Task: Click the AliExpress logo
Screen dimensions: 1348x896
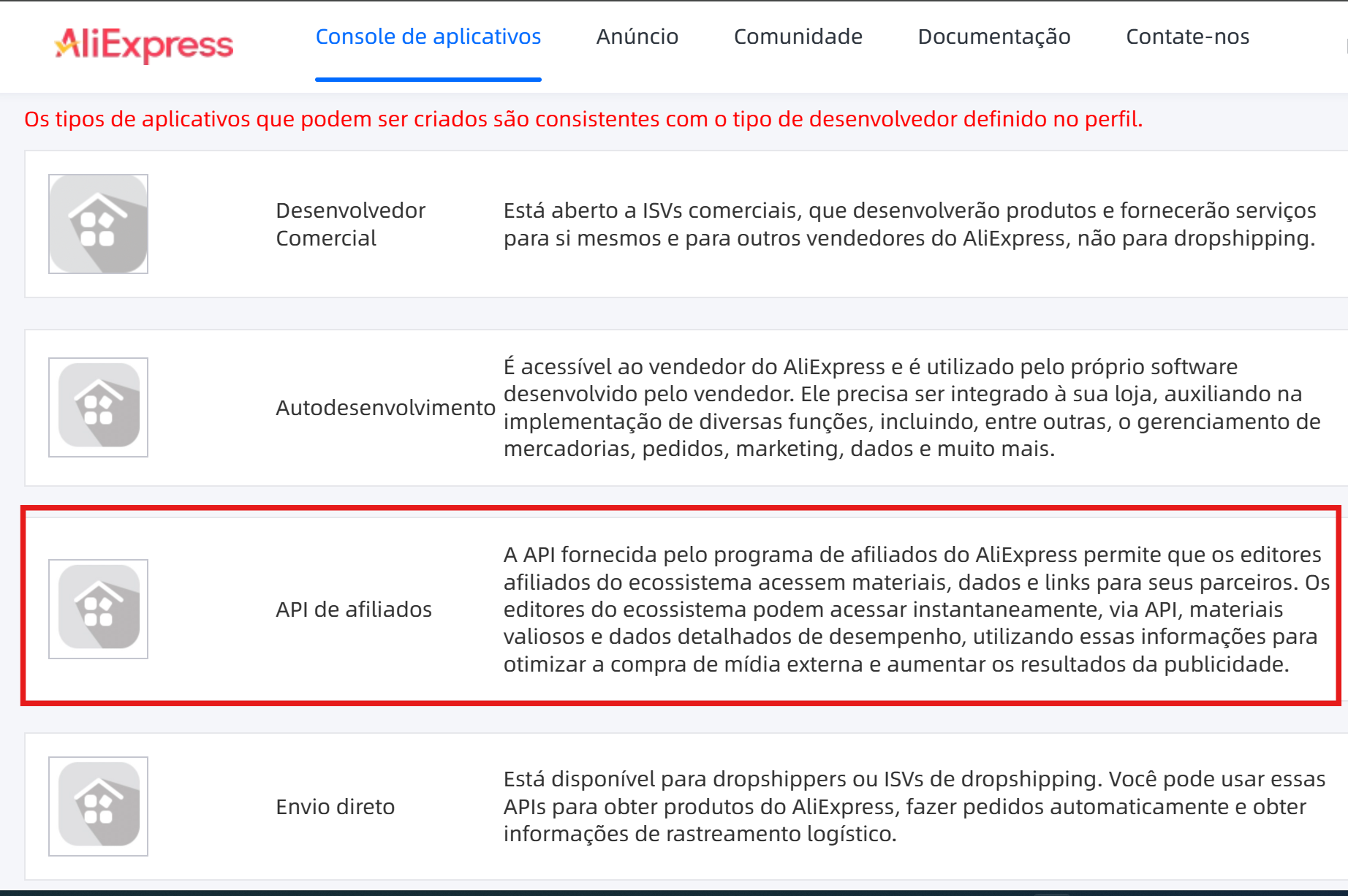Action: pyautogui.click(x=144, y=45)
